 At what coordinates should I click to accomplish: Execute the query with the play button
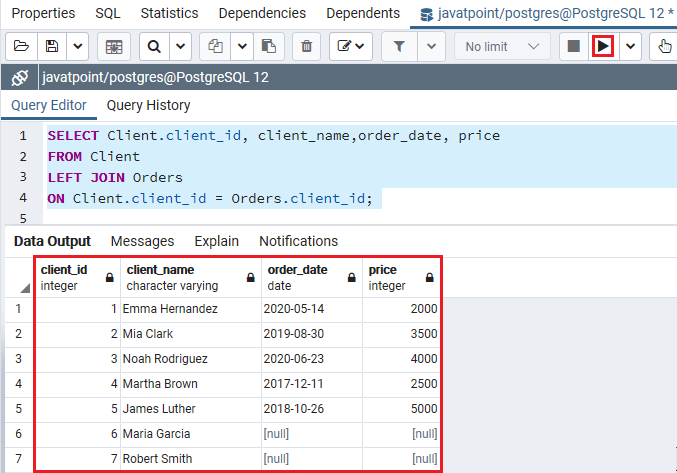603,46
